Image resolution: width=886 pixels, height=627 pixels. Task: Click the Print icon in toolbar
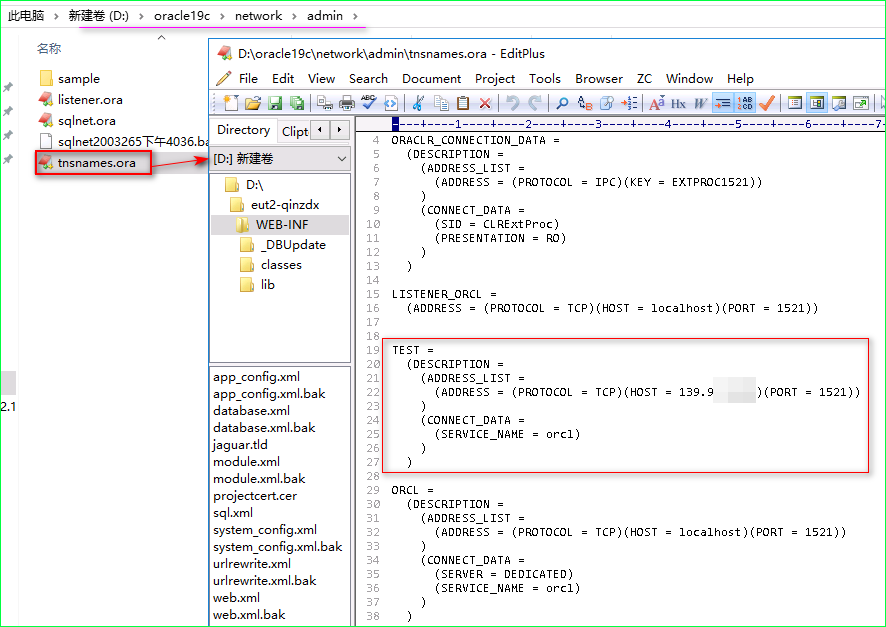[346, 103]
